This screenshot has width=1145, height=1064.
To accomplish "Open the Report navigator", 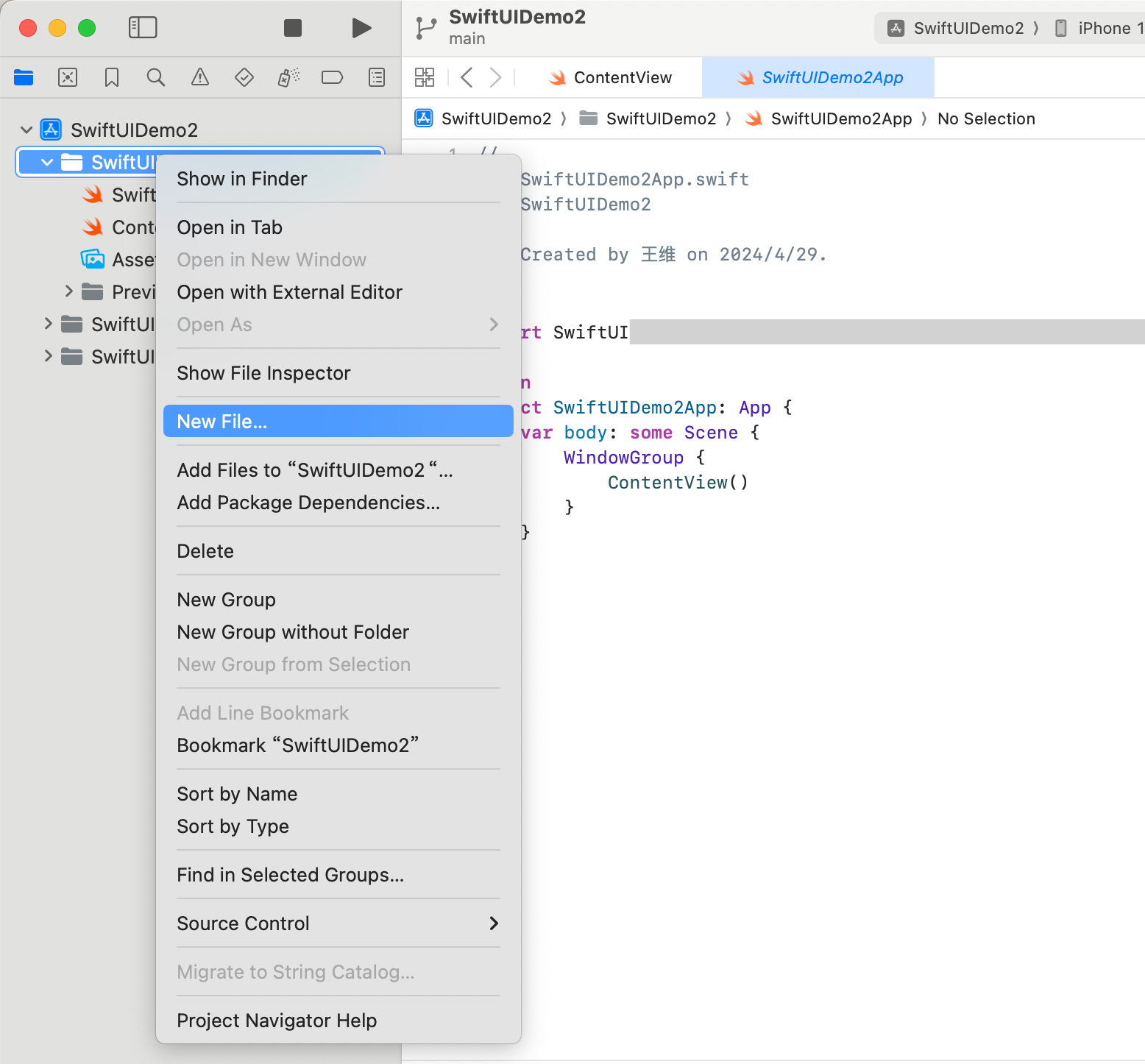I will pos(377,77).
